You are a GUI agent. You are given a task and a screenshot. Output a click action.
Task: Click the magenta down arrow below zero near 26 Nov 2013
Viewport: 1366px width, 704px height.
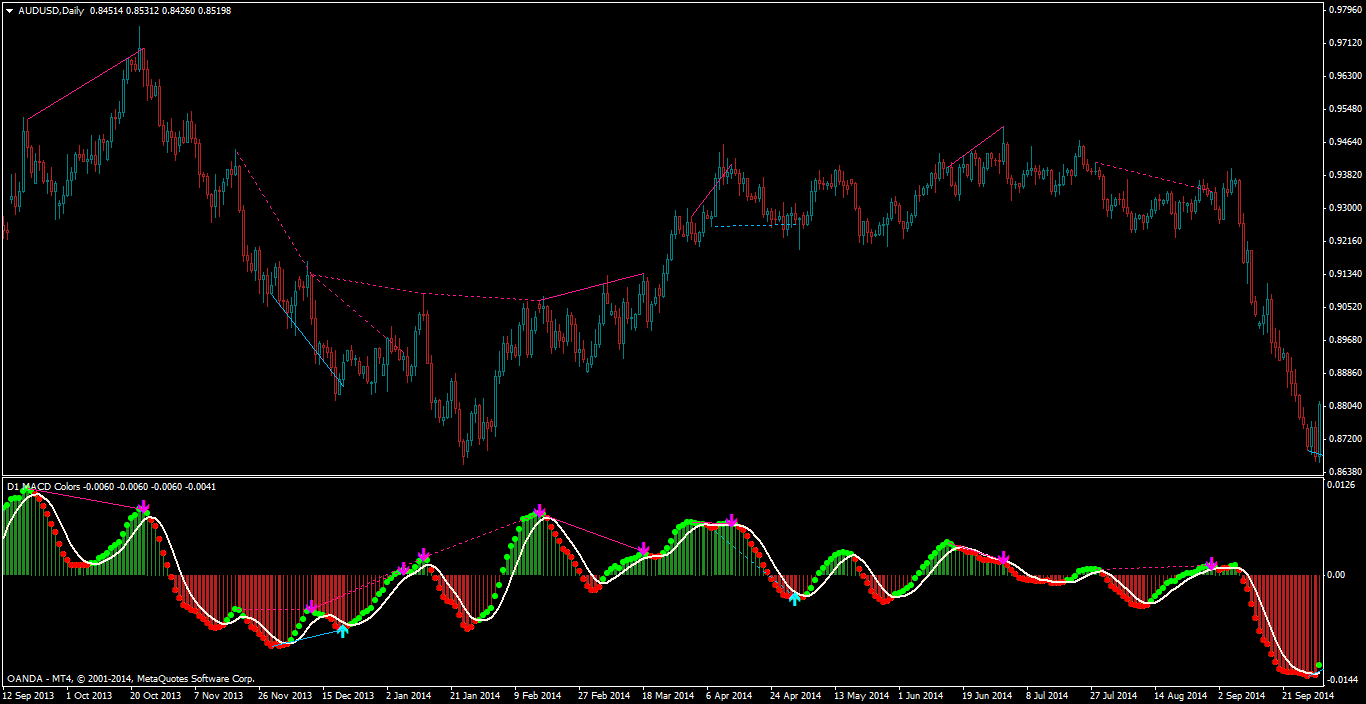coord(311,606)
